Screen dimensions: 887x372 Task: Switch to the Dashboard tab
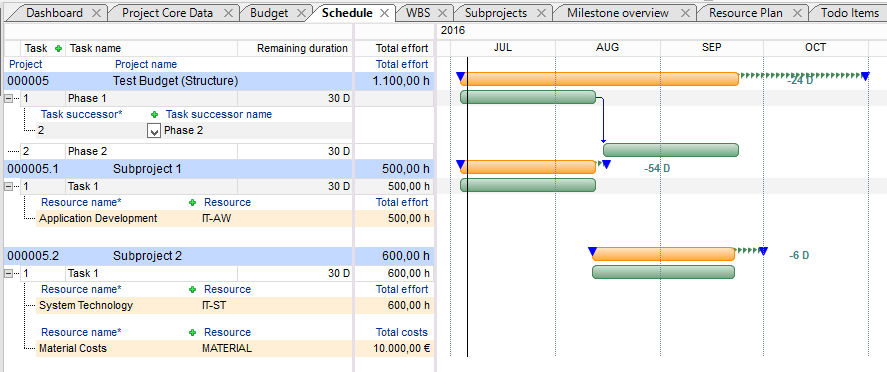[54, 13]
